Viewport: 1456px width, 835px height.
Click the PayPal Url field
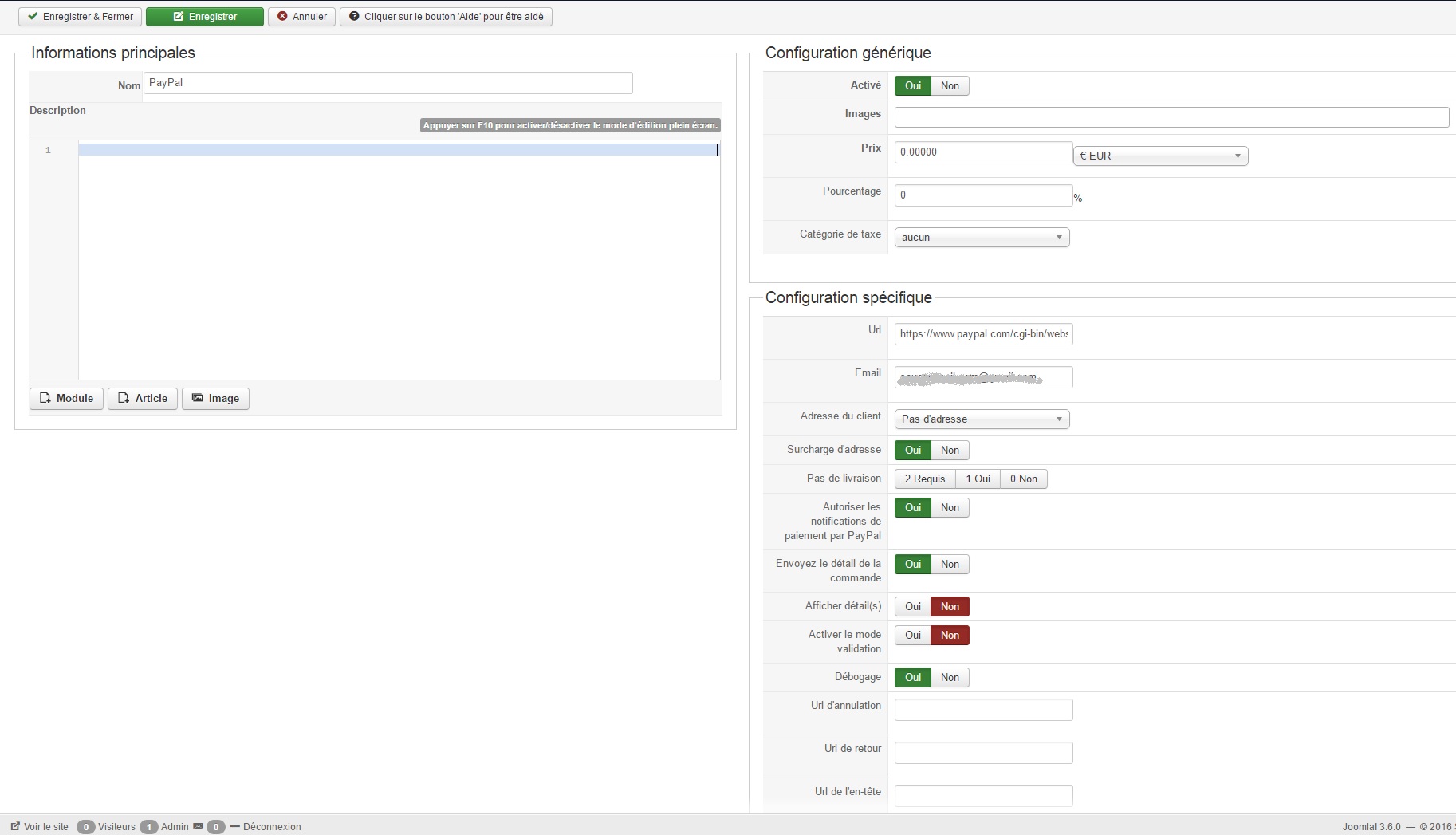(x=983, y=334)
